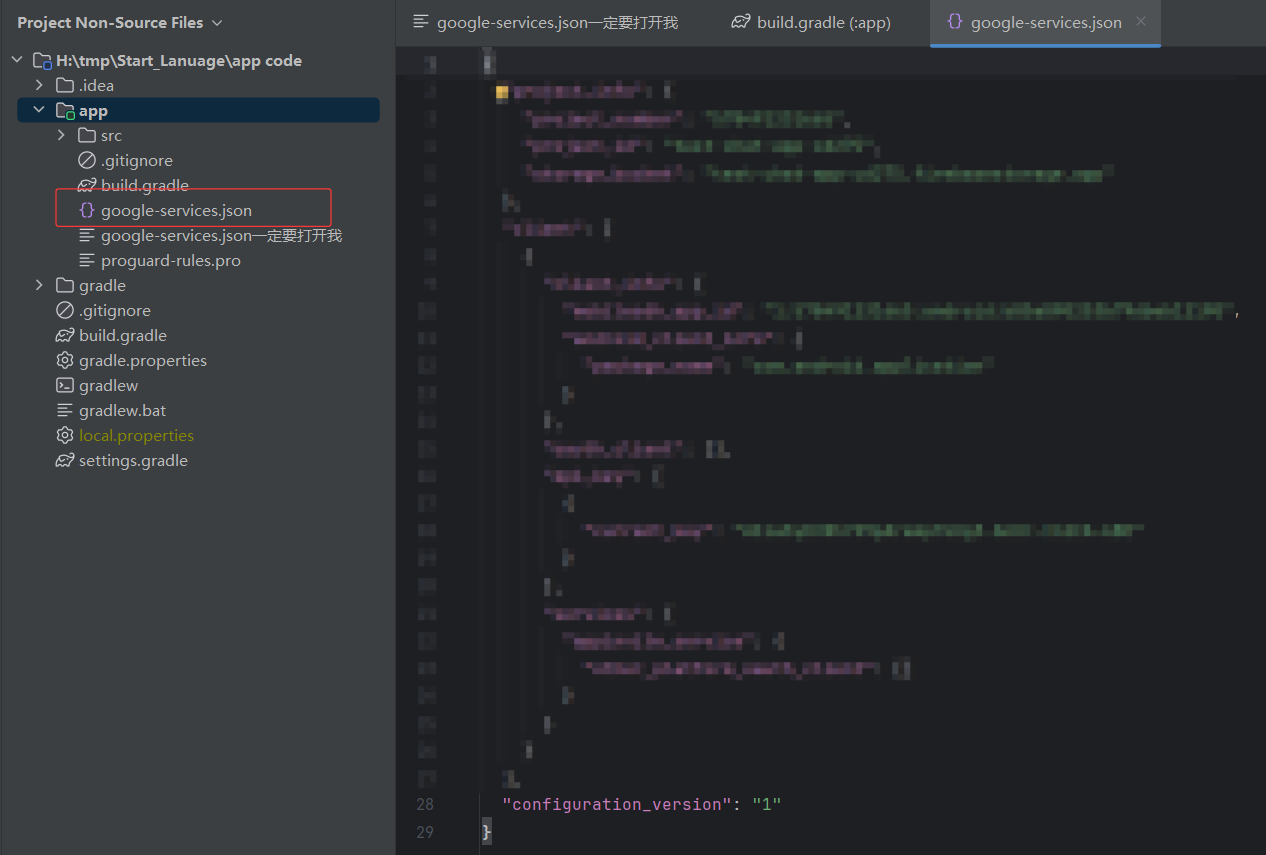Click the Gradle elephant icon of root build.gradle
1266x855 pixels.
click(x=65, y=335)
